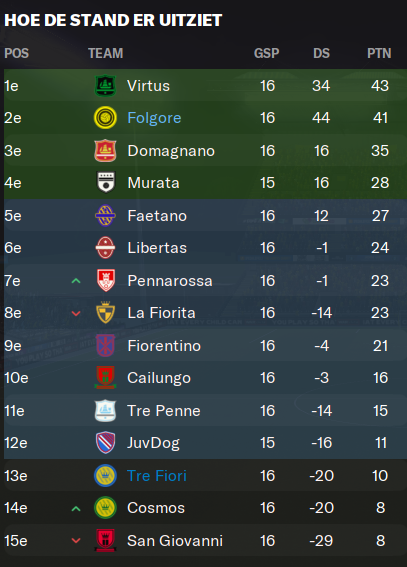Click the red down arrow beside San Giovanni
The image size is (407, 567).
click(76, 541)
